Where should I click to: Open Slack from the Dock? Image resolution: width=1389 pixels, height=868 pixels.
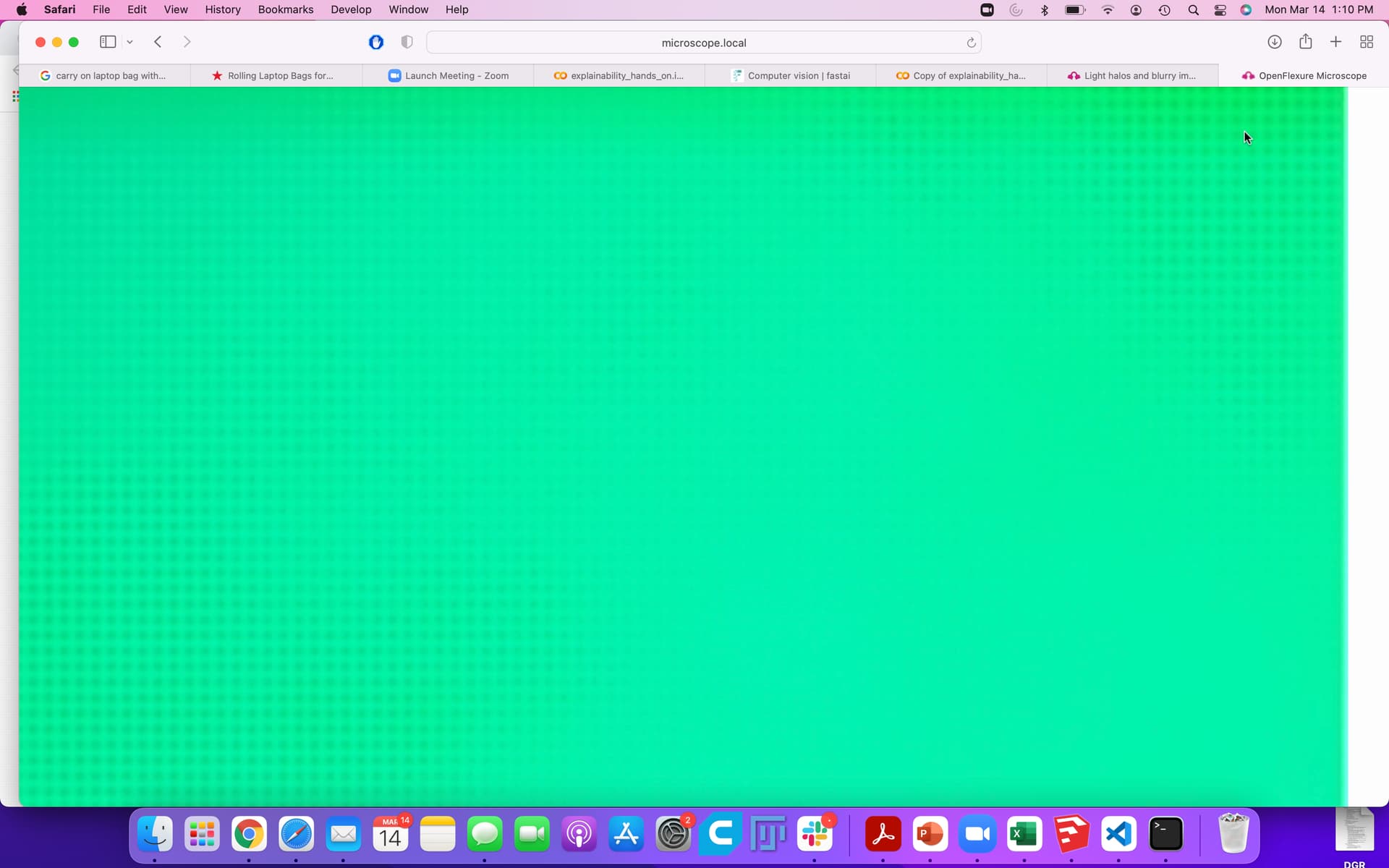(x=815, y=835)
